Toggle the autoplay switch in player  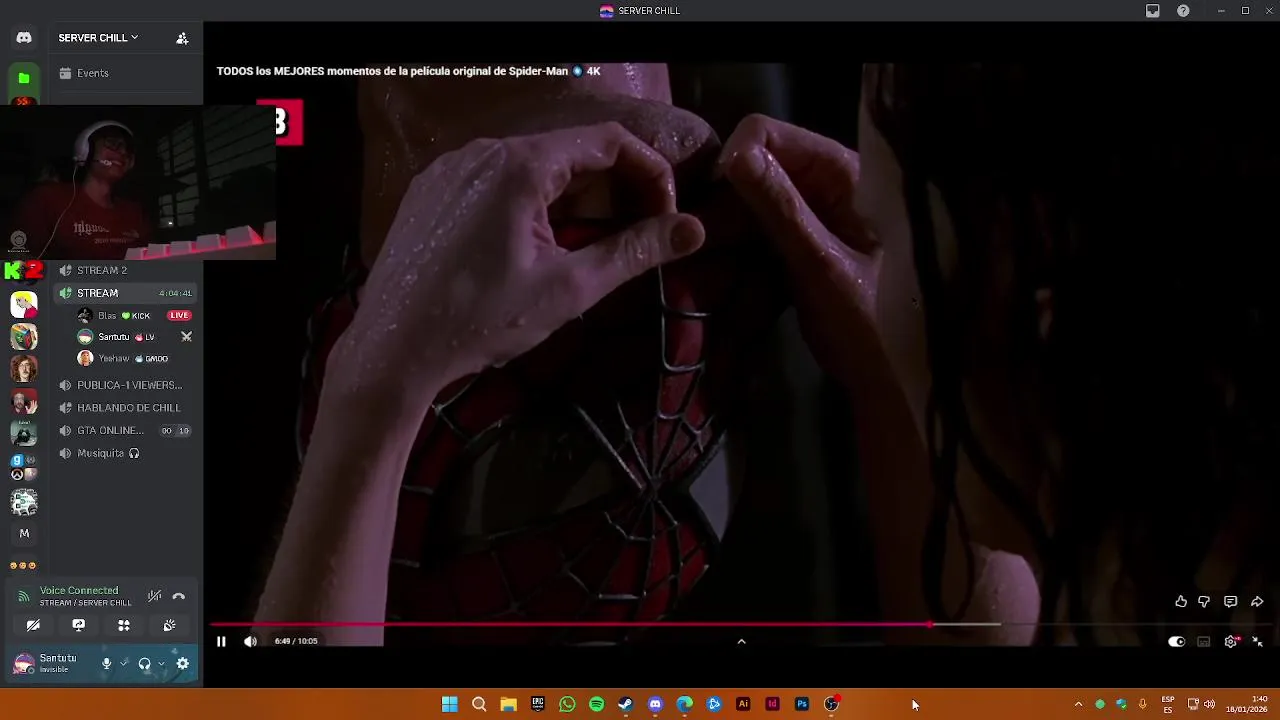coord(1177,642)
